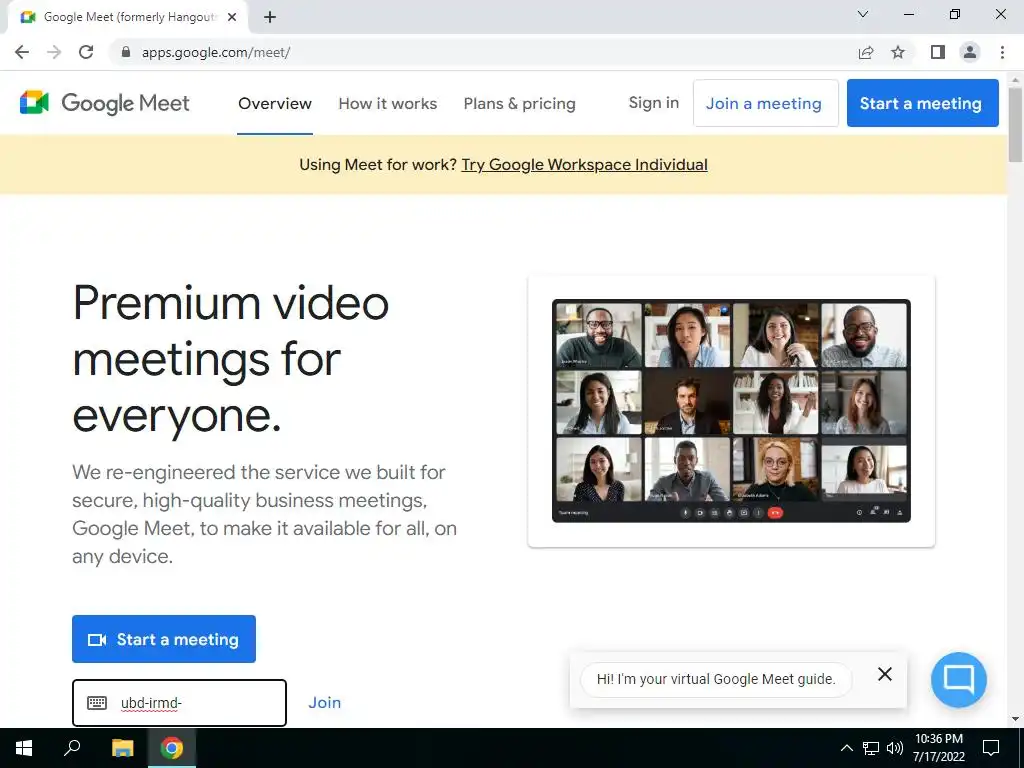Screen dimensions: 1024x768
Task: Open the Plans & pricing tab
Action: click(x=520, y=103)
